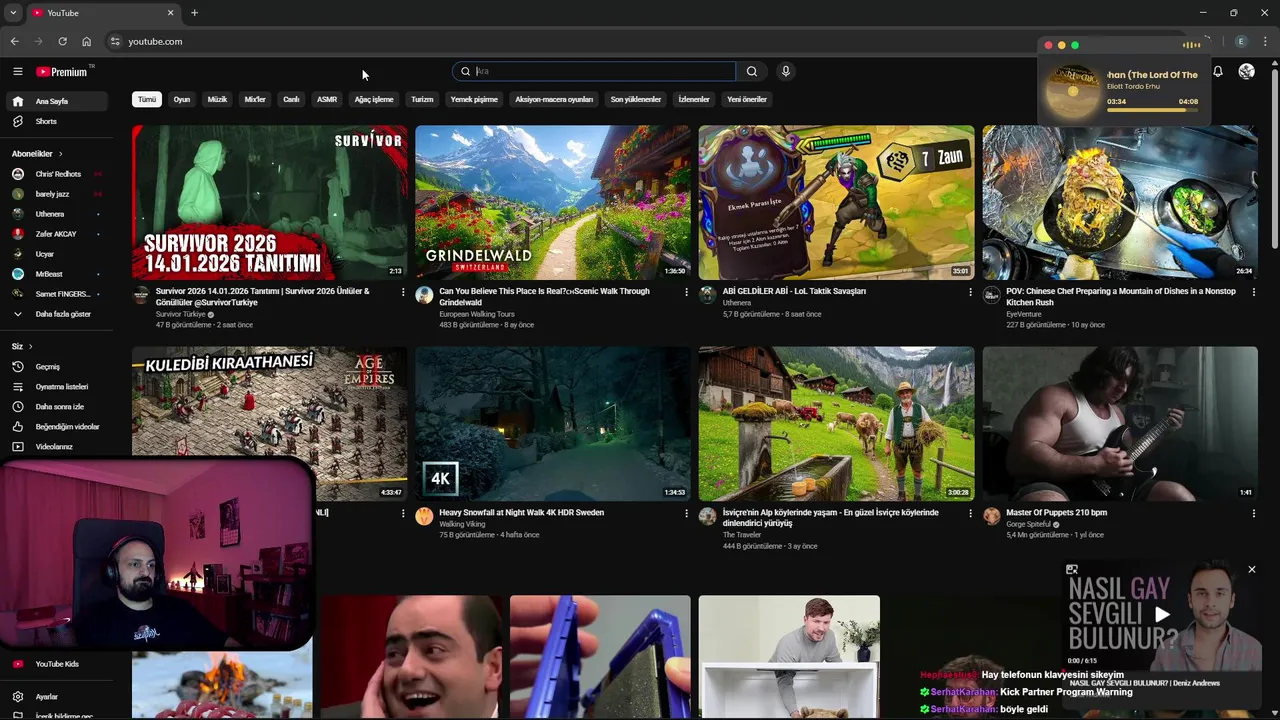Close the miniplayer video popup
1280x720 pixels.
1251,569
